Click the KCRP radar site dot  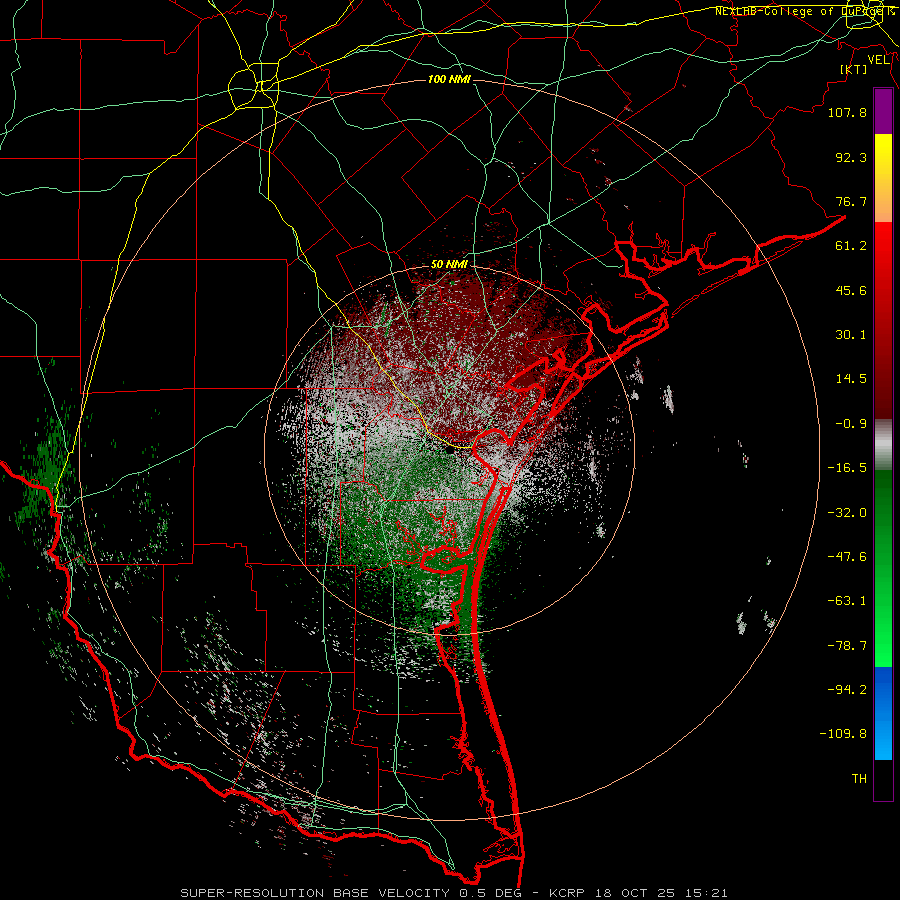click(x=450, y=451)
